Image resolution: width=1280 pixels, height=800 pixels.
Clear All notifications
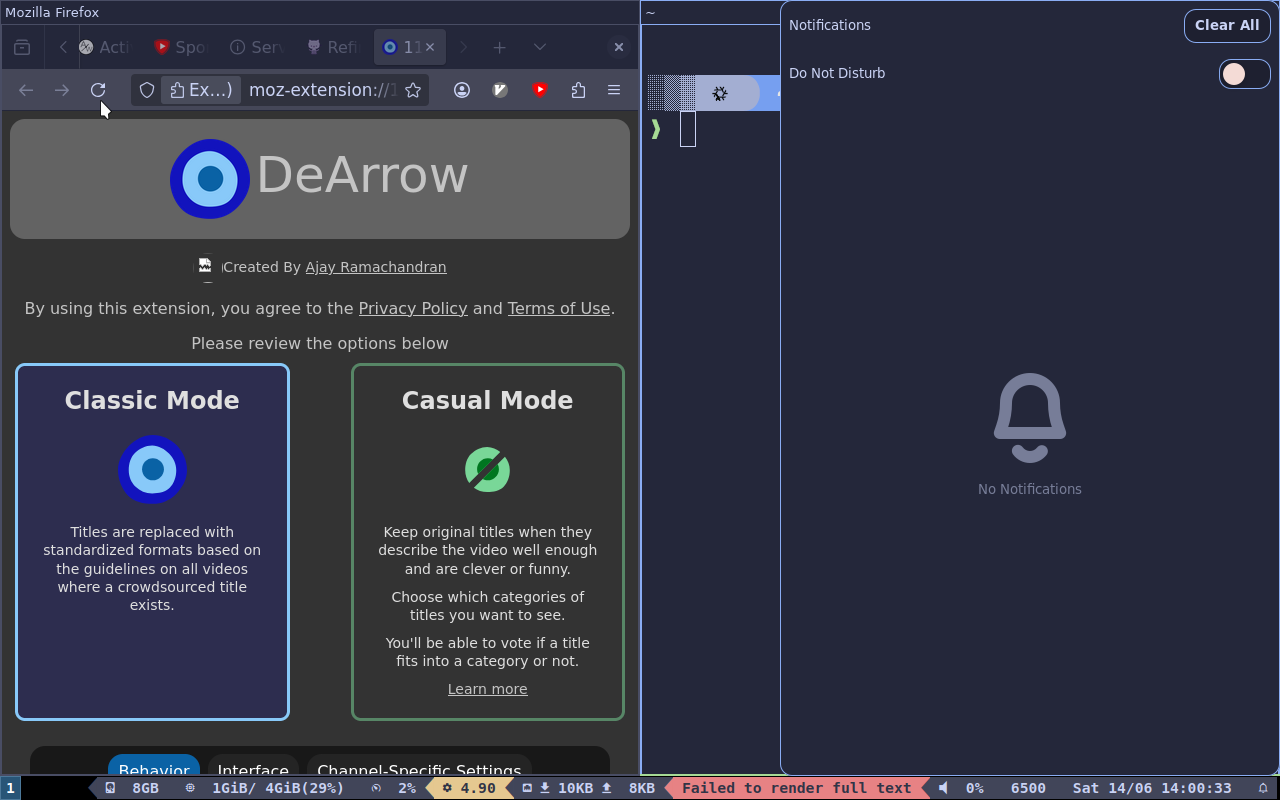(x=1227, y=25)
